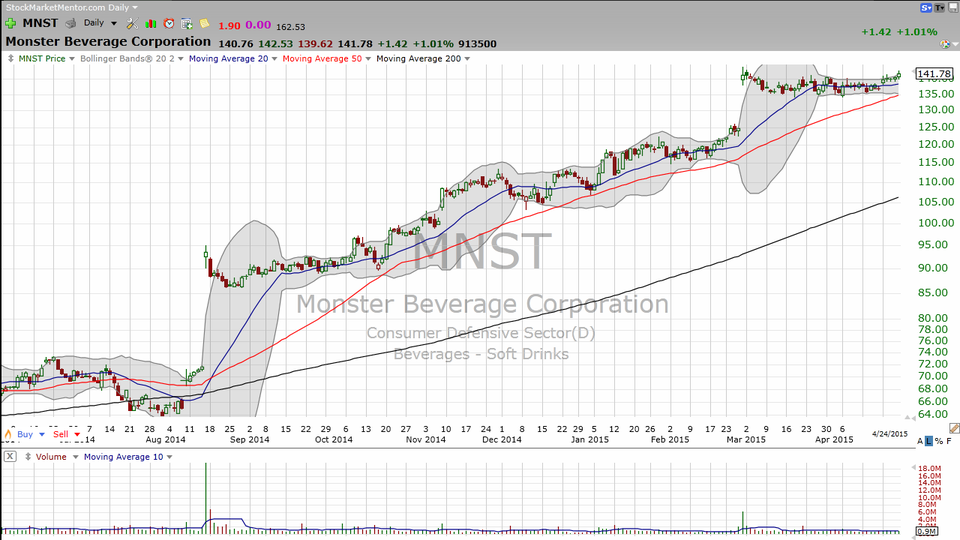Expand the MNST Price indicator menu
Image resolution: width=960 pixels, height=540 pixels.
pos(72,59)
